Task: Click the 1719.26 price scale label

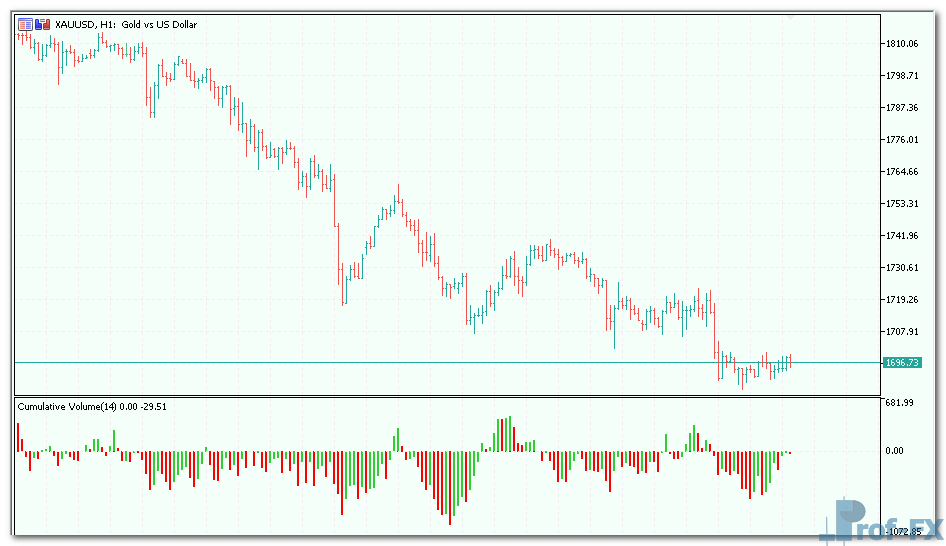Action: coord(901,299)
